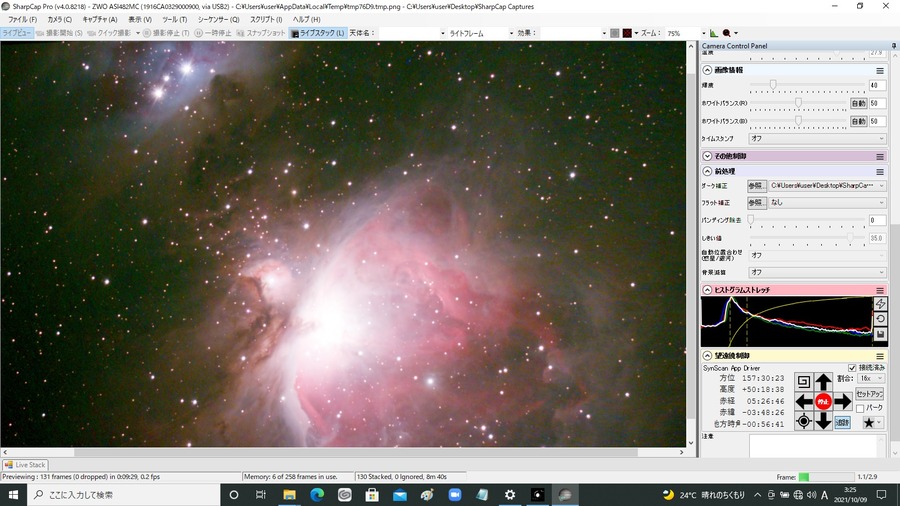Open the カメラ (C) menu

60,20
